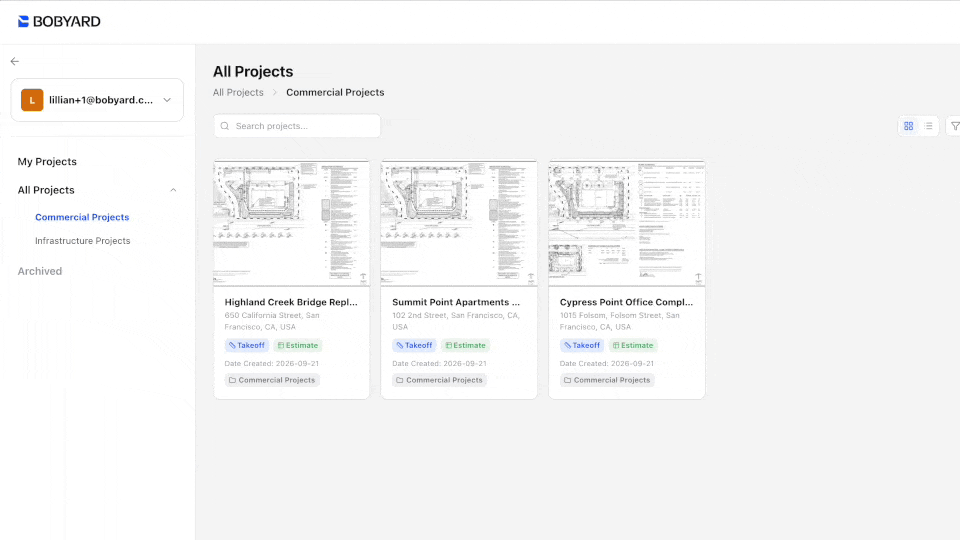Switch to grid view

[x=909, y=126]
